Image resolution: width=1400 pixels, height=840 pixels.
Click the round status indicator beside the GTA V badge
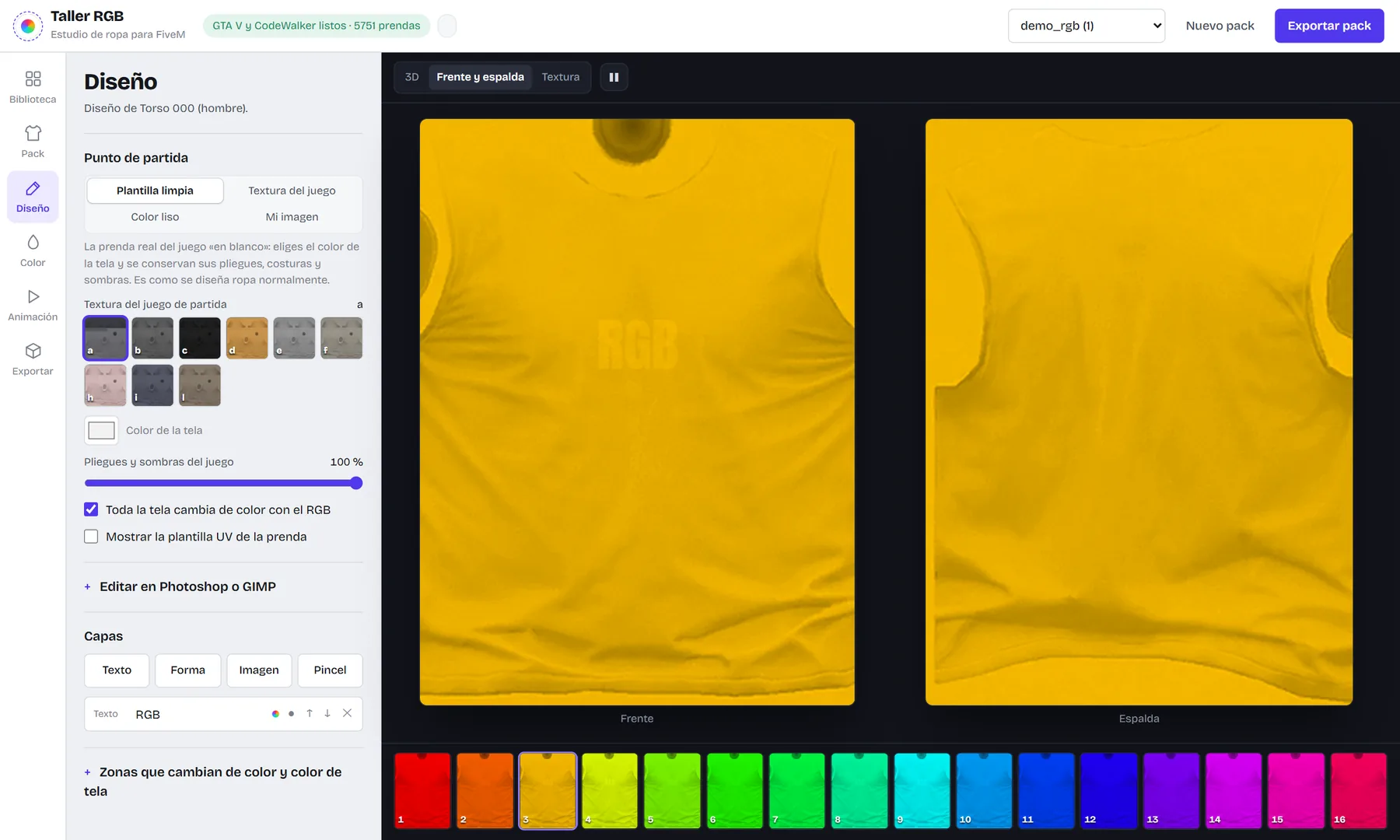point(447,26)
